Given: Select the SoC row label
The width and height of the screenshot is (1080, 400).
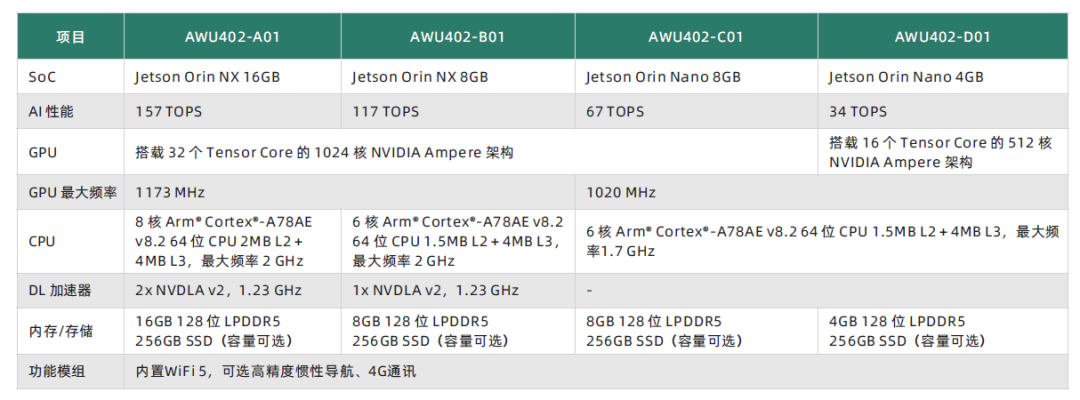Looking at the screenshot, I should point(43,77).
